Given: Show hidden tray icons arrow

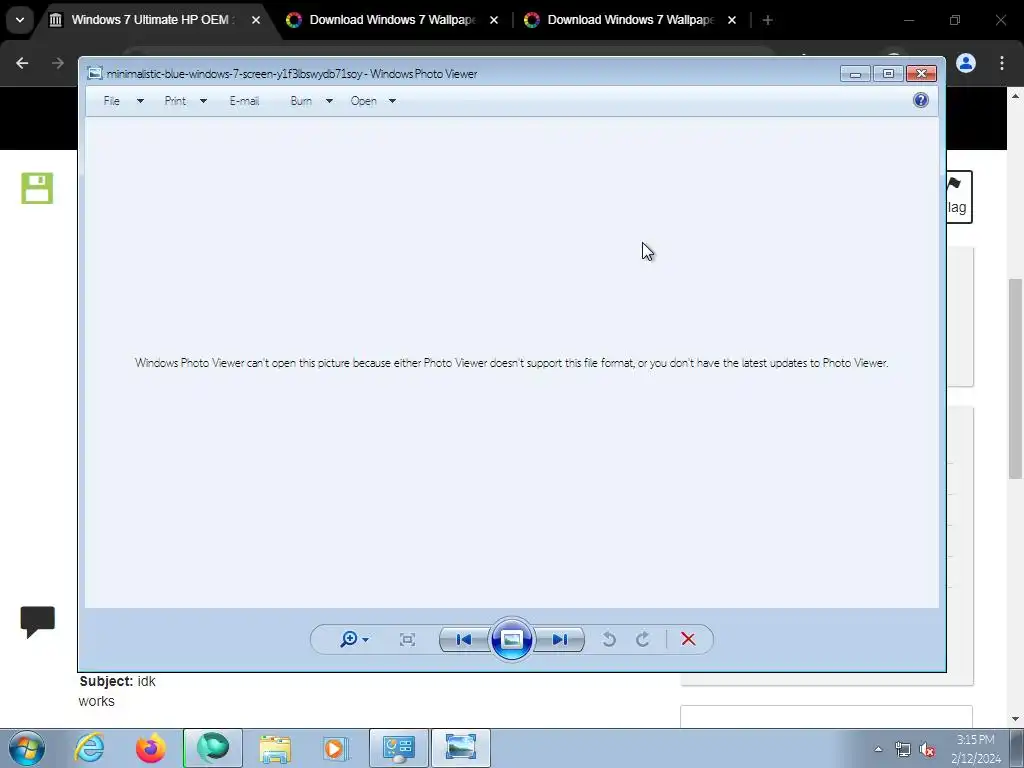Looking at the screenshot, I should [x=878, y=749].
